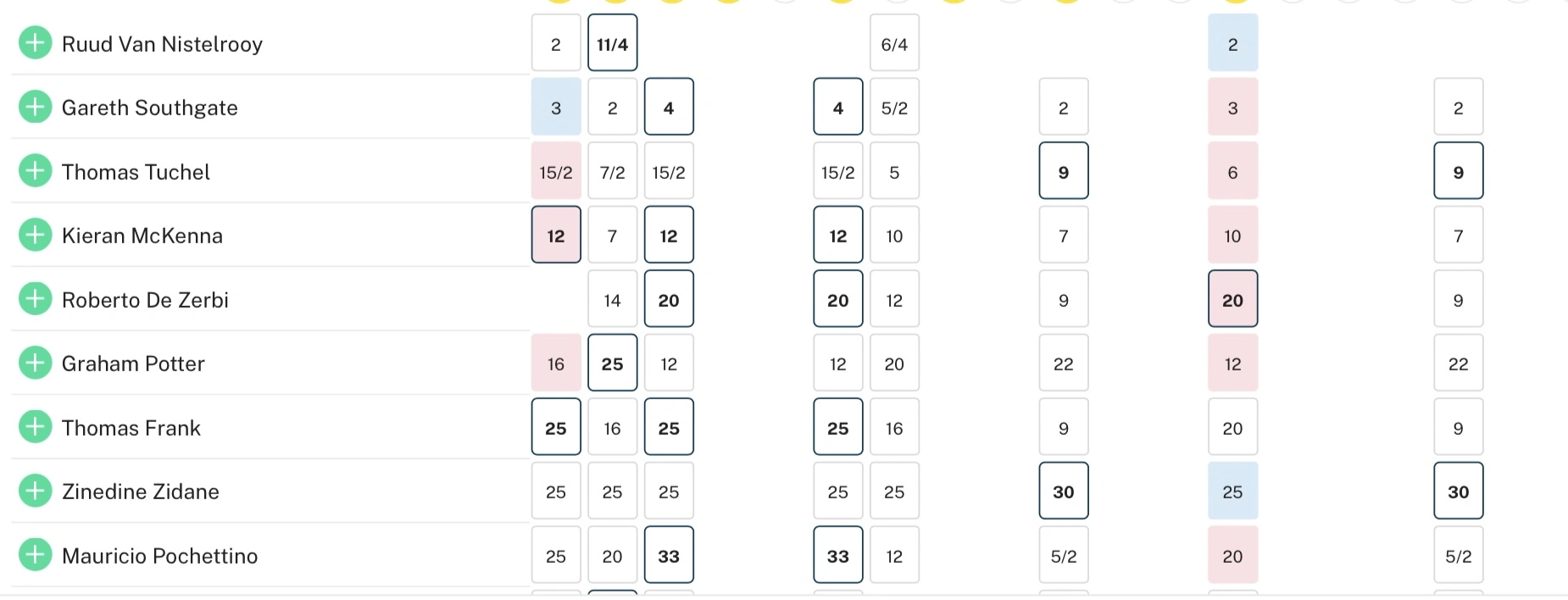Tap the green plus beside Graham Potter

click(x=35, y=363)
